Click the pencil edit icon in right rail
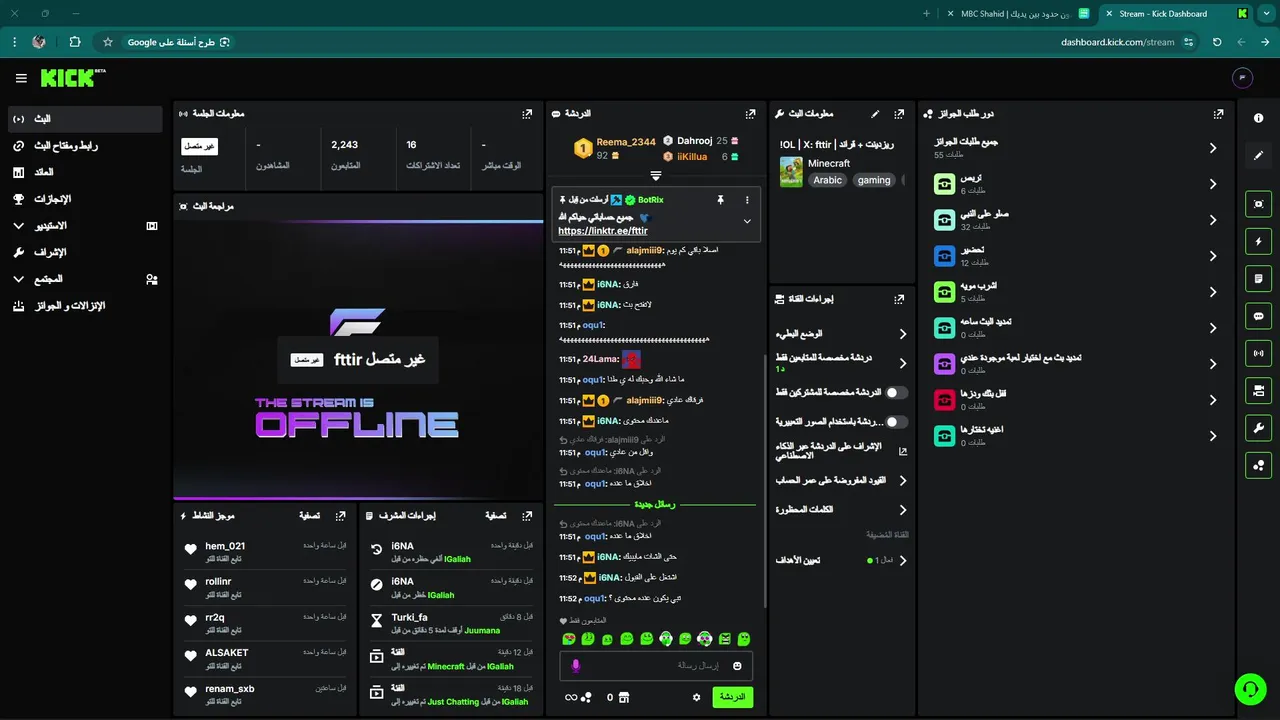The image size is (1280, 720). [x=1259, y=155]
